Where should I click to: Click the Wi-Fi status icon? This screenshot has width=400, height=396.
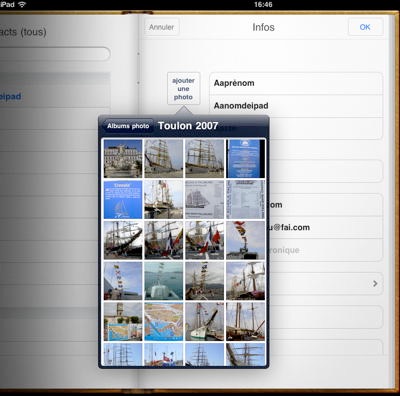(22, 4)
